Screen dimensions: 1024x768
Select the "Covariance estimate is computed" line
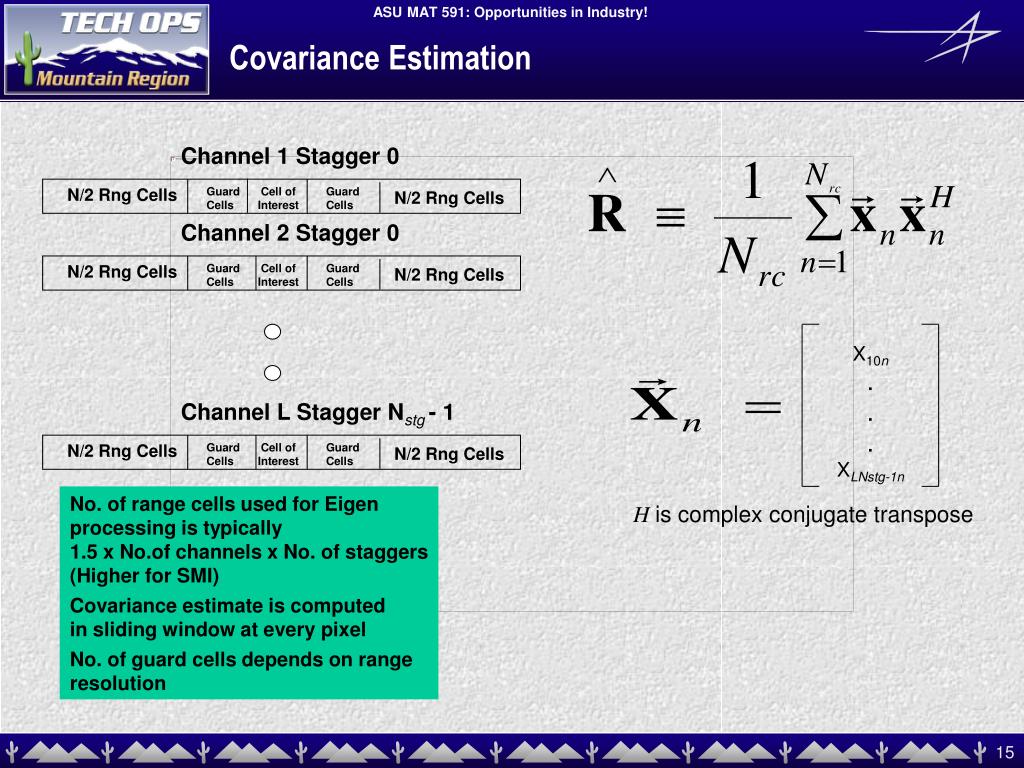click(227, 605)
